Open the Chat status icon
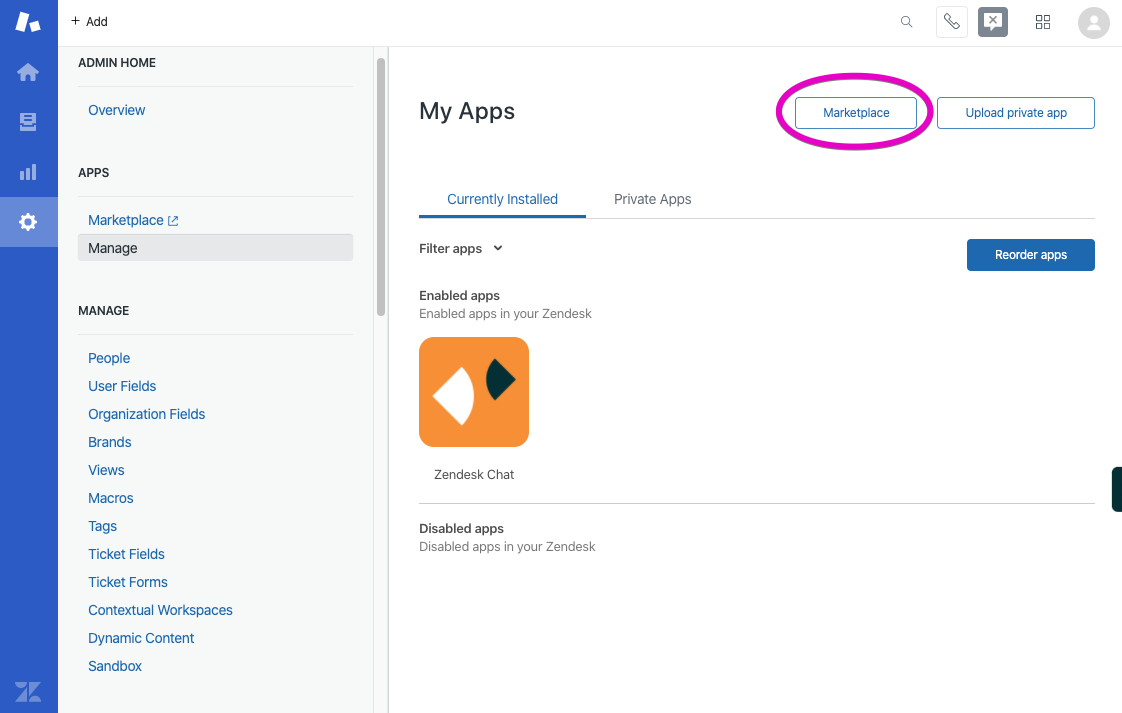The width and height of the screenshot is (1122, 713). tap(993, 21)
